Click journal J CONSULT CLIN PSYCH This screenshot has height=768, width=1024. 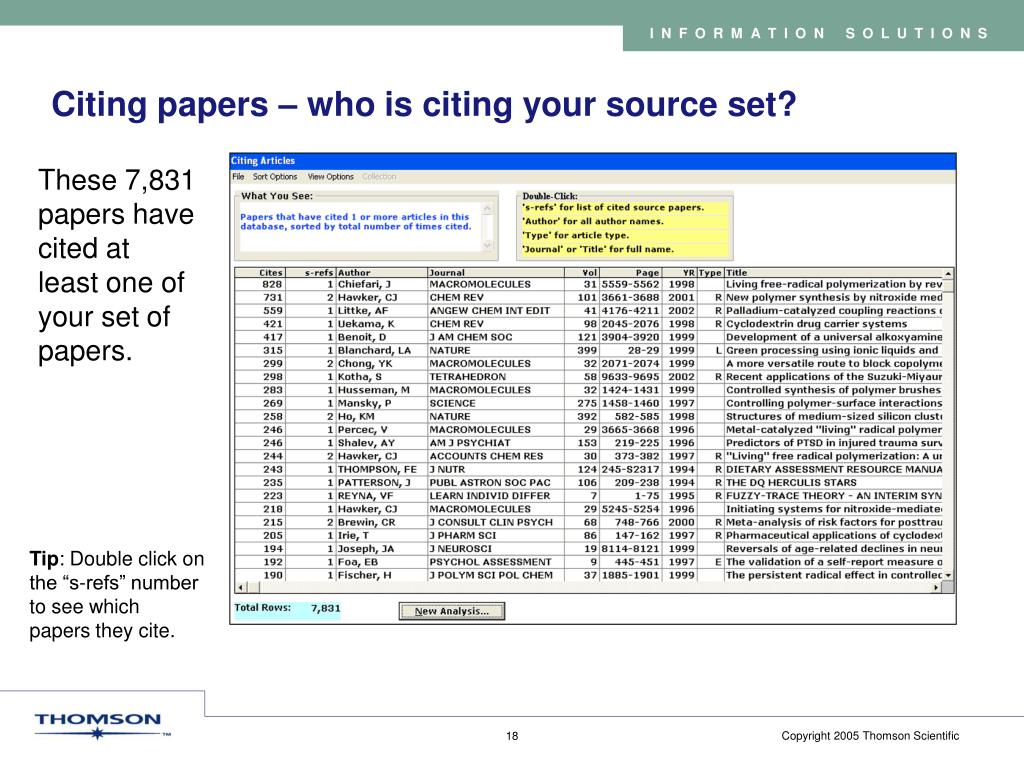pos(491,522)
